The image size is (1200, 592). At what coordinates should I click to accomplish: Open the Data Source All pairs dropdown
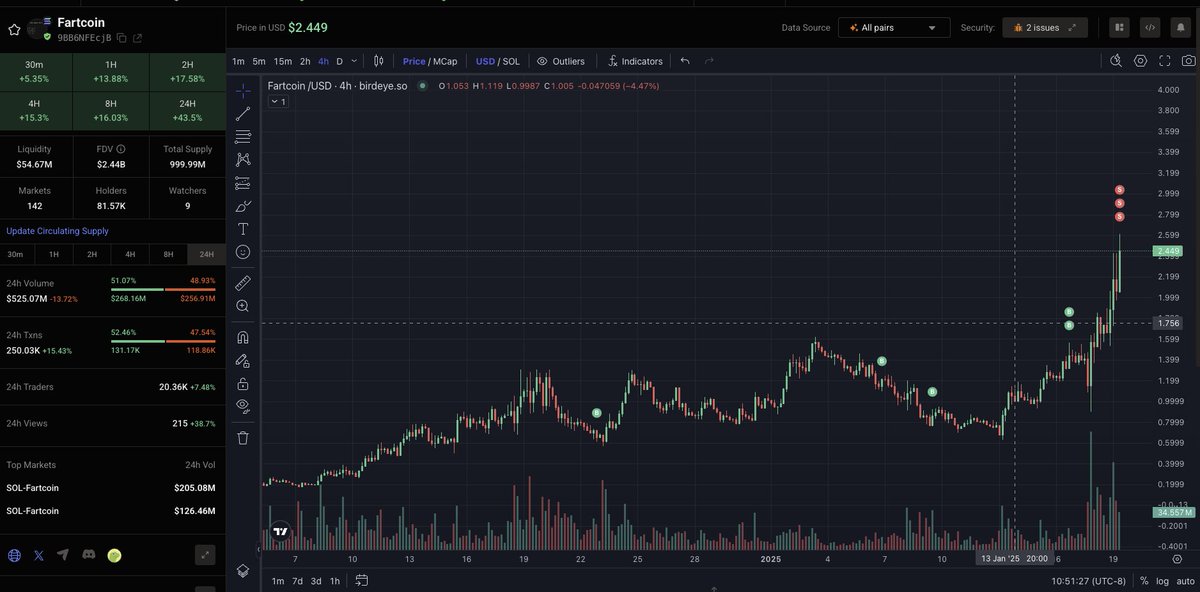893,28
